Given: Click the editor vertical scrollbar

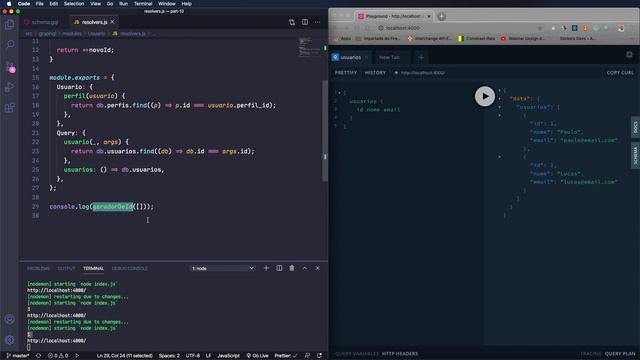Looking at the screenshot, I should pos(325,131).
